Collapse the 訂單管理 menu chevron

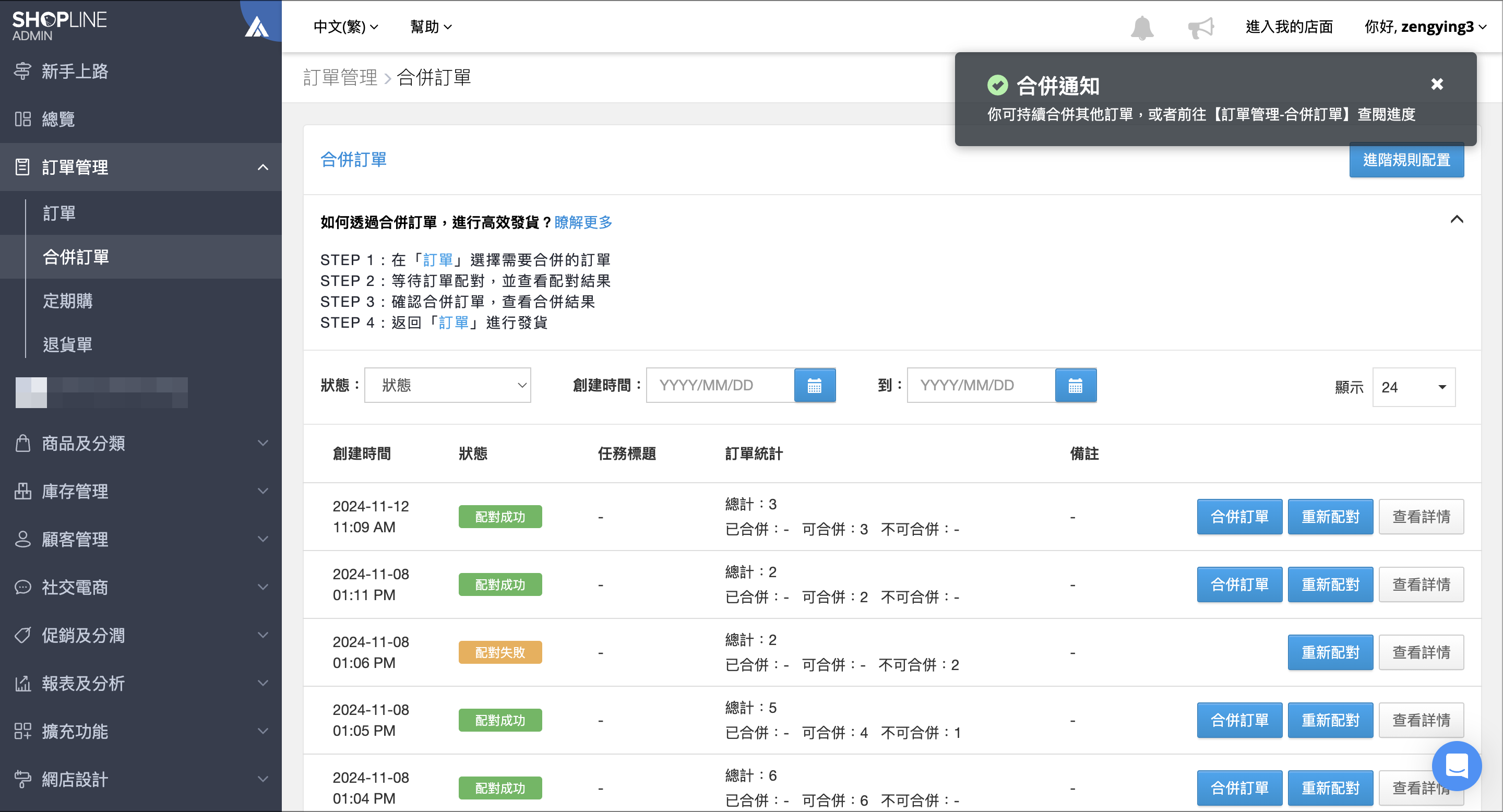[x=263, y=168]
